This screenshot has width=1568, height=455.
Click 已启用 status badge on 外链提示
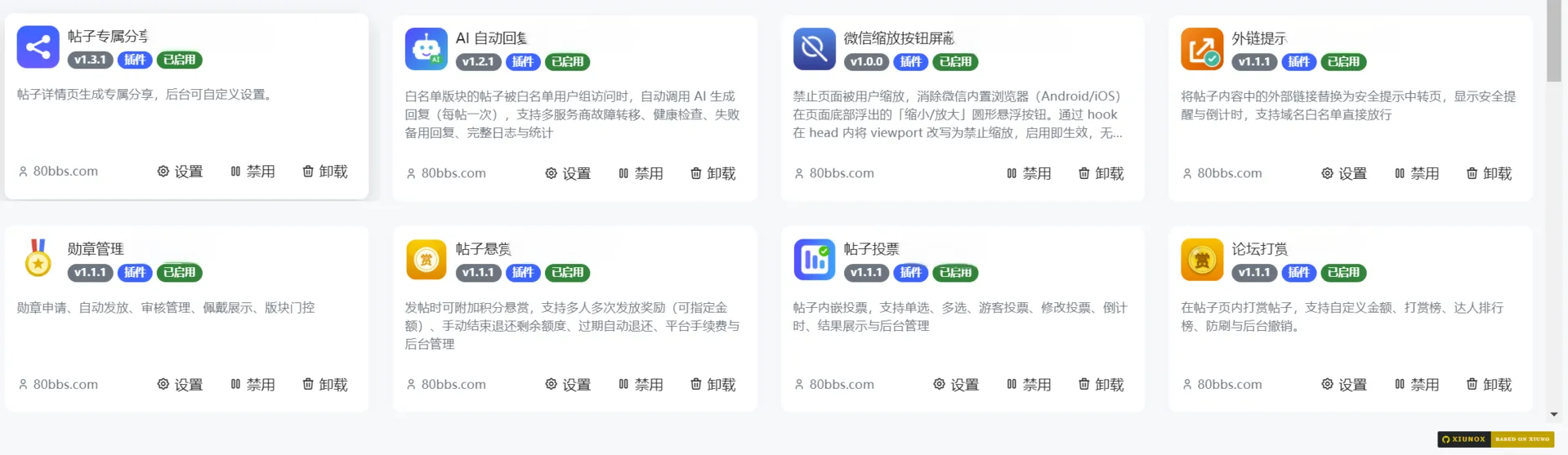point(1343,61)
